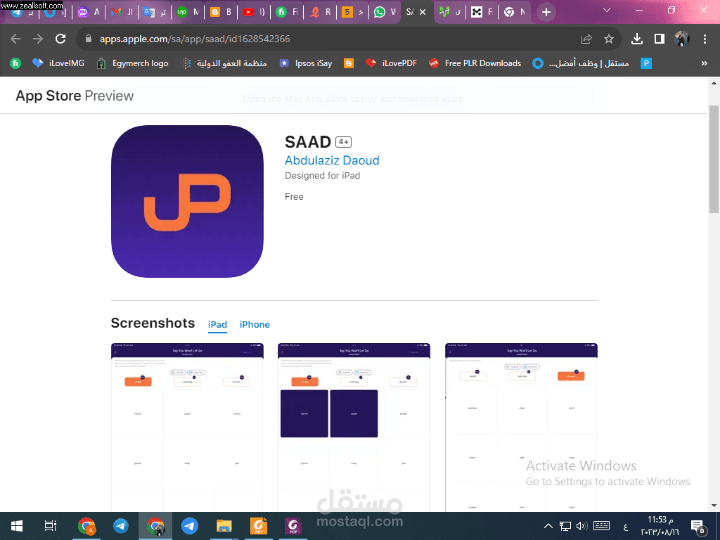Image resolution: width=720 pixels, height=540 pixels.
Task: Open the blue P bookmark icon
Action: (646, 63)
